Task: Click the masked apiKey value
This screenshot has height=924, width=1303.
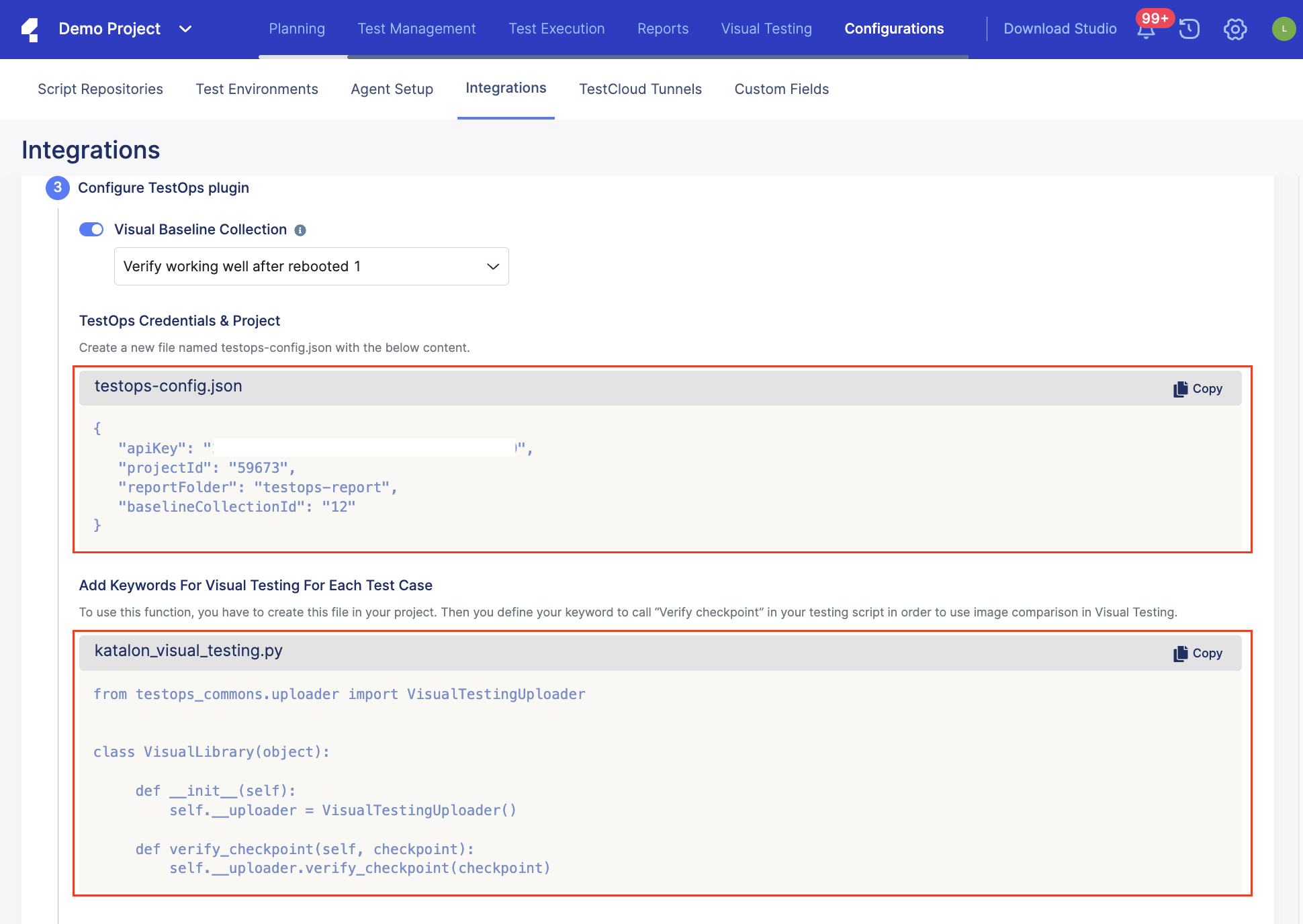Action: click(x=365, y=448)
